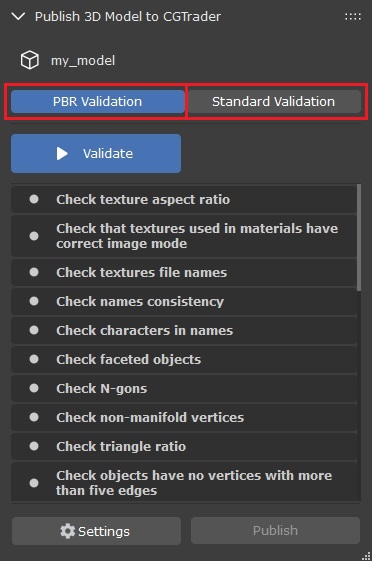Viewport: 372px width, 561px height.
Task: Switch to PBR Validation mode
Action: click(98, 102)
